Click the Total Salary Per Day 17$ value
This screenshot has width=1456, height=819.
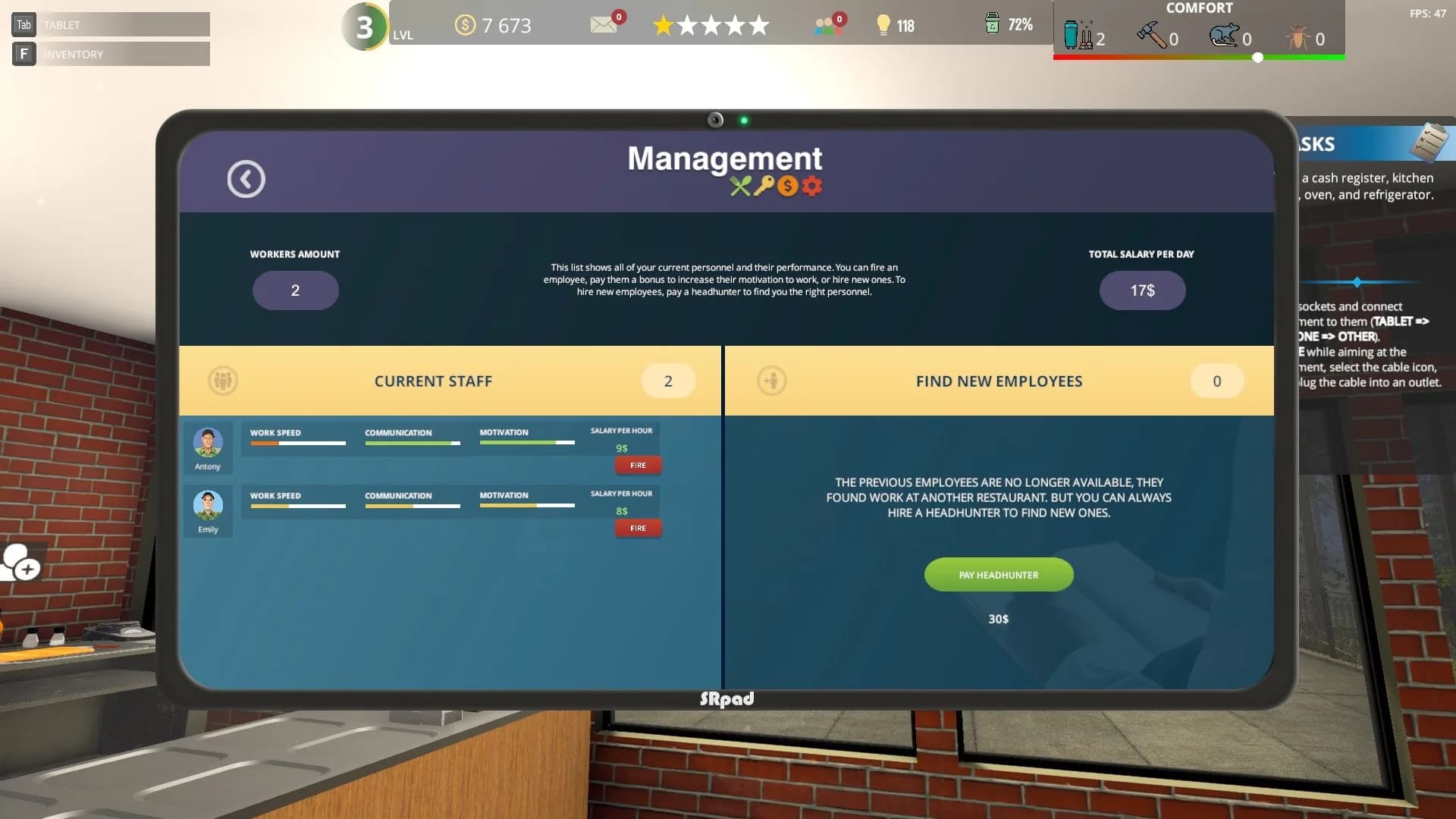(x=1142, y=290)
